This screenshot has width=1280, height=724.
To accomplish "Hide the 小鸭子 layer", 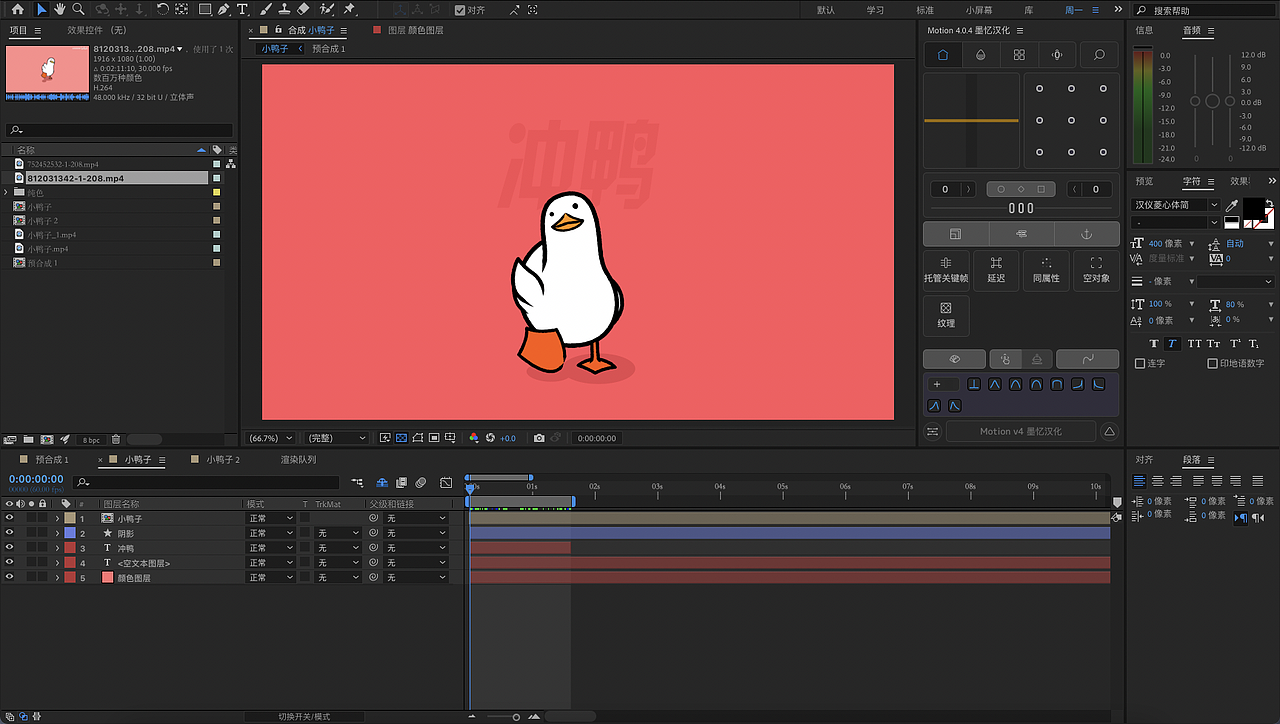I will (9, 519).
